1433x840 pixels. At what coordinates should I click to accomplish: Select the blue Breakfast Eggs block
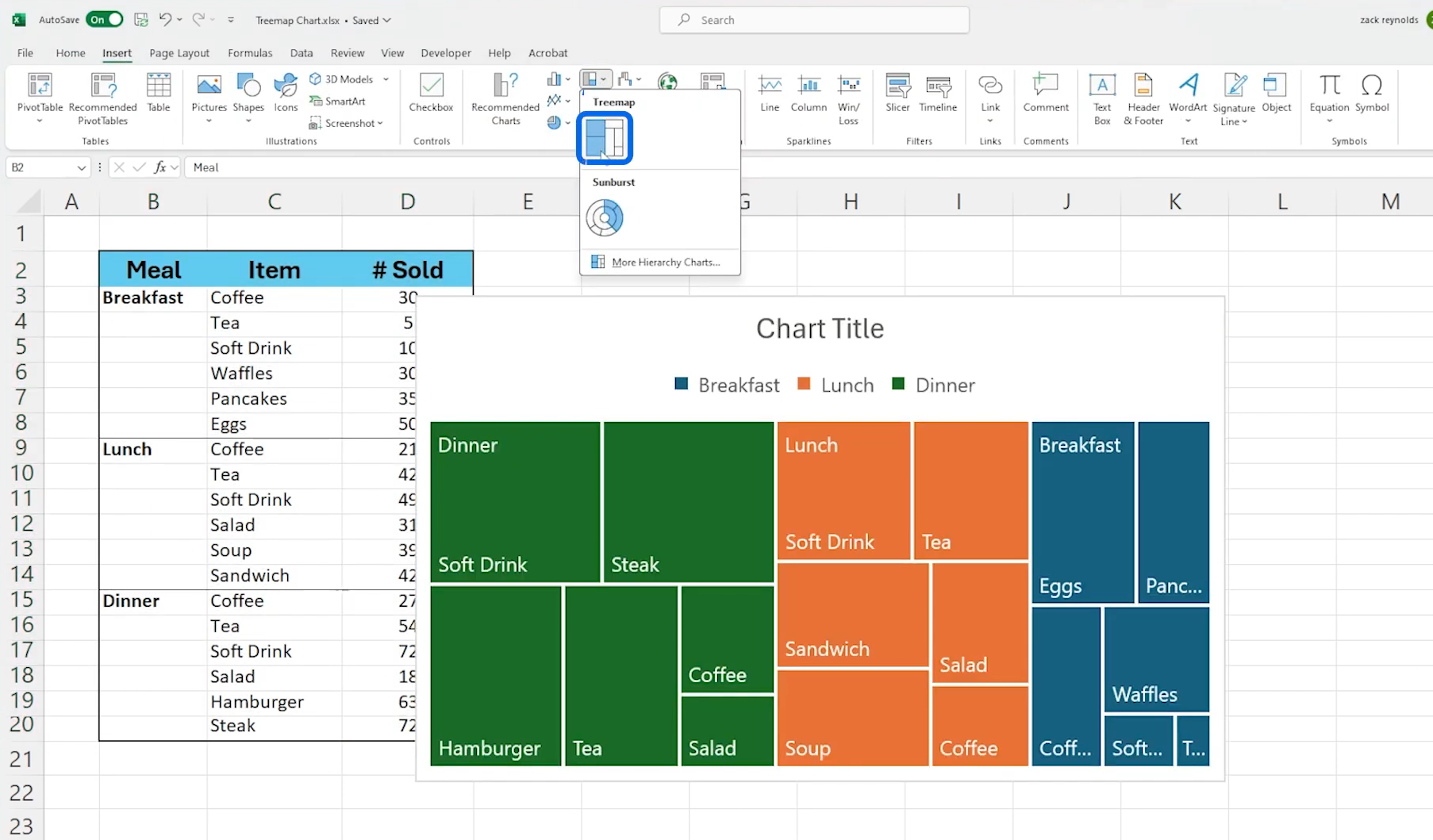coord(1083,512)
